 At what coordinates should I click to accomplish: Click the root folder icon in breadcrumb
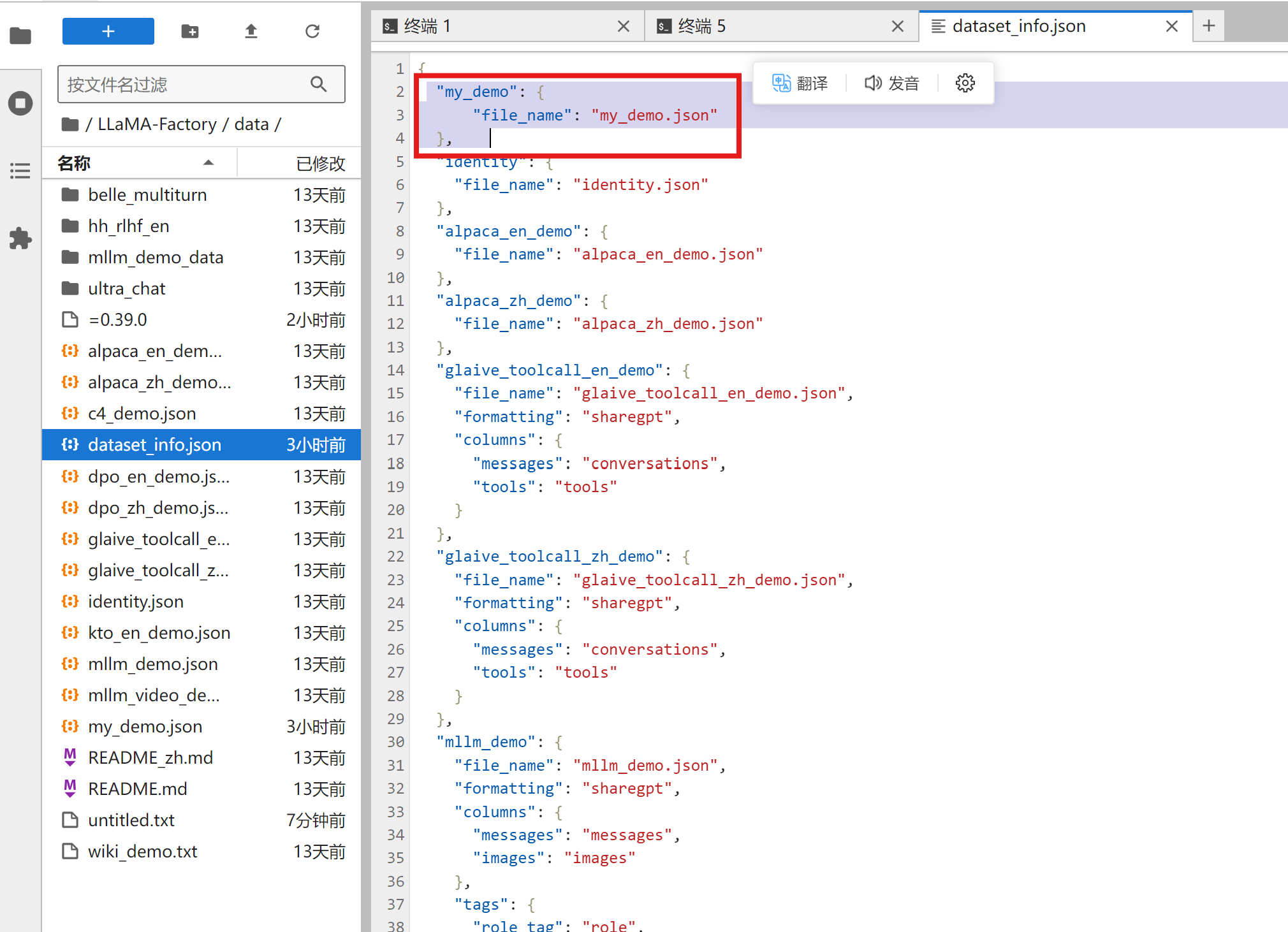(x=70, y=124)
